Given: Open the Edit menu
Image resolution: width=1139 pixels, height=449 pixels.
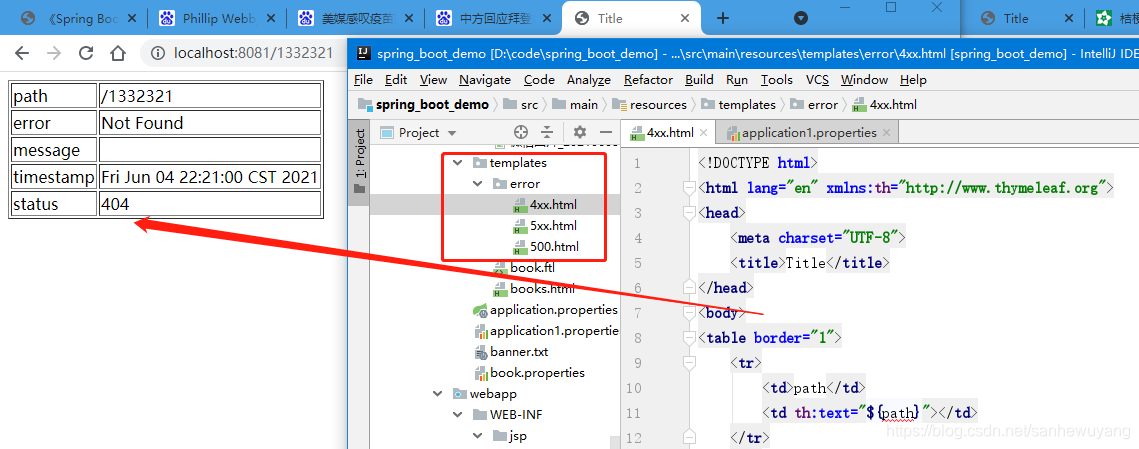Looking at the screenshot, I should 396,79.
